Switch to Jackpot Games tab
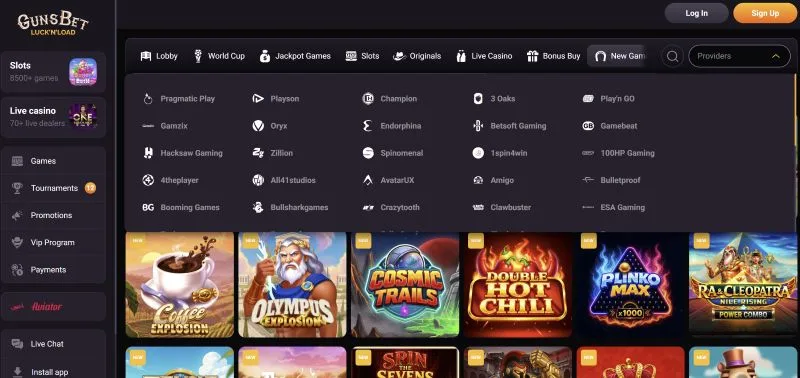This screenshot has height=378, width=800. coord(295,56)
